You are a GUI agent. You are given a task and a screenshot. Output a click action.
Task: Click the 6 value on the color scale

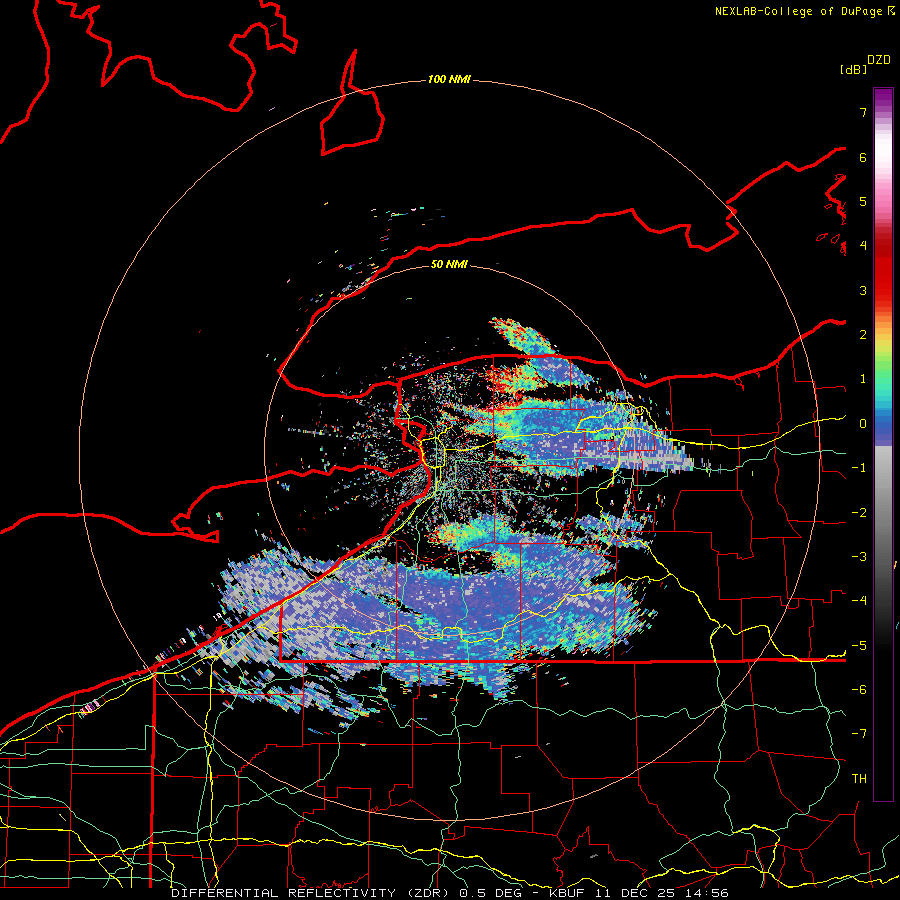863,157
